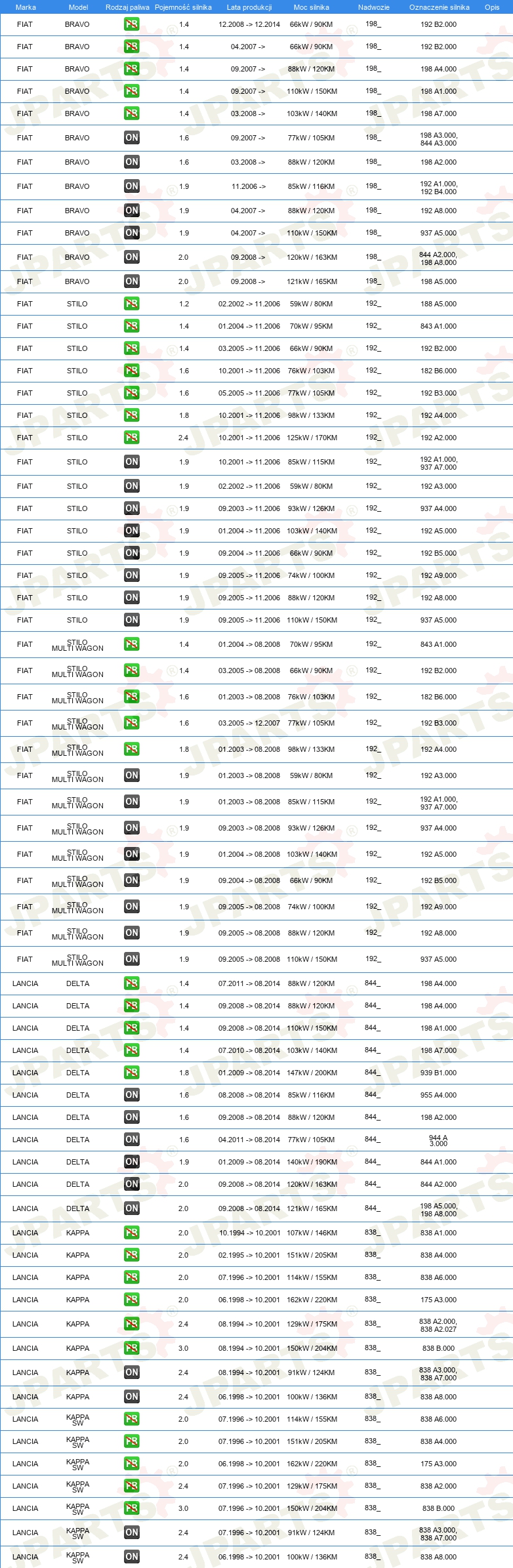Click petrol icon in Bravo 198 A1.000 row

click(x=131, y=91)
